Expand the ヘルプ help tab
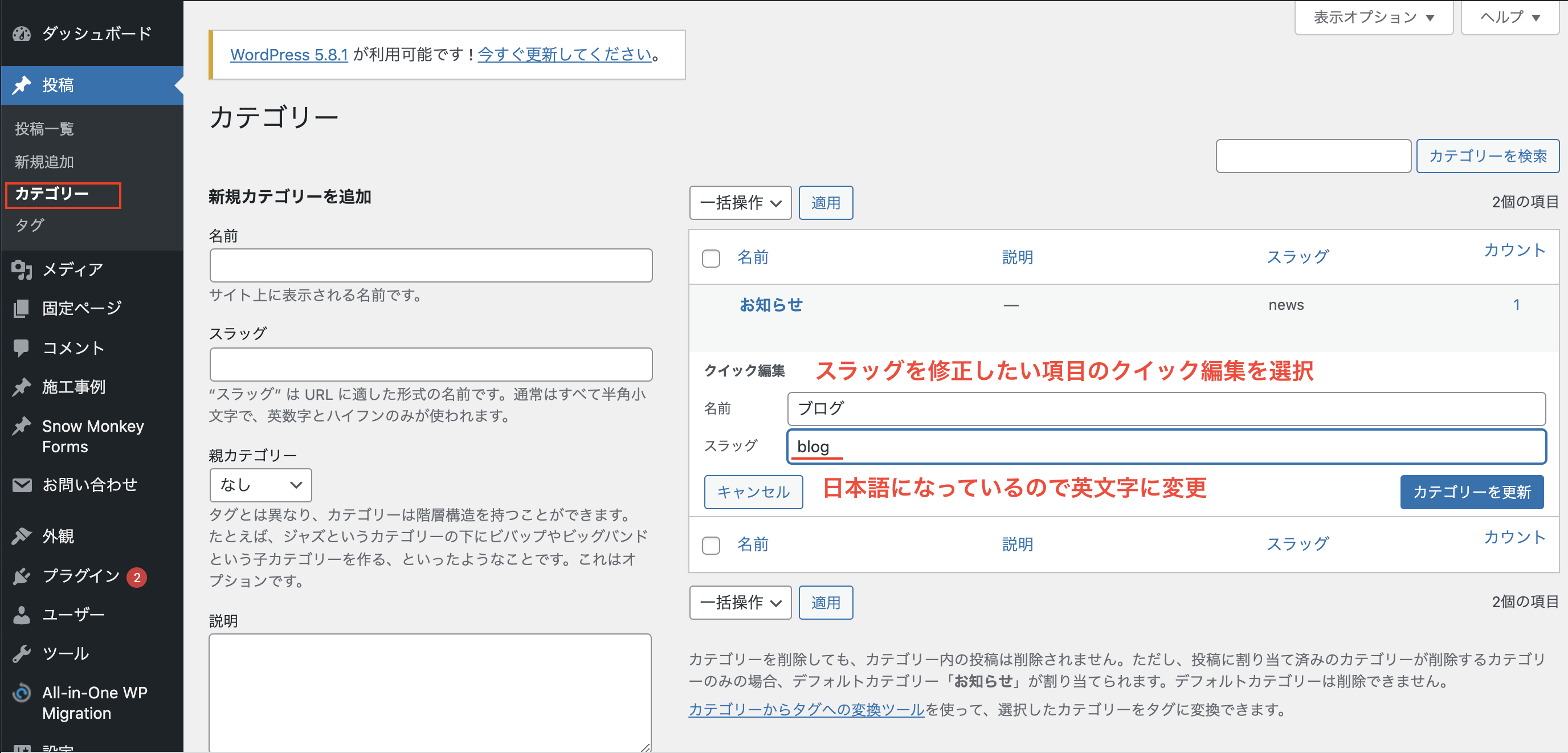Image resolution: width=1568 pixels, height=753 pixels. 1510,18
